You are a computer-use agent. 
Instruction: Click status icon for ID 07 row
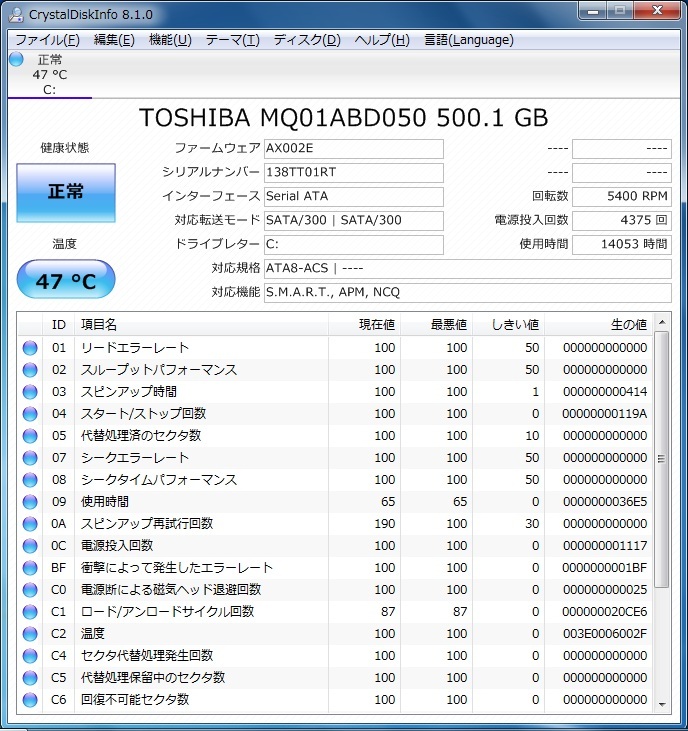coord(30,458)
